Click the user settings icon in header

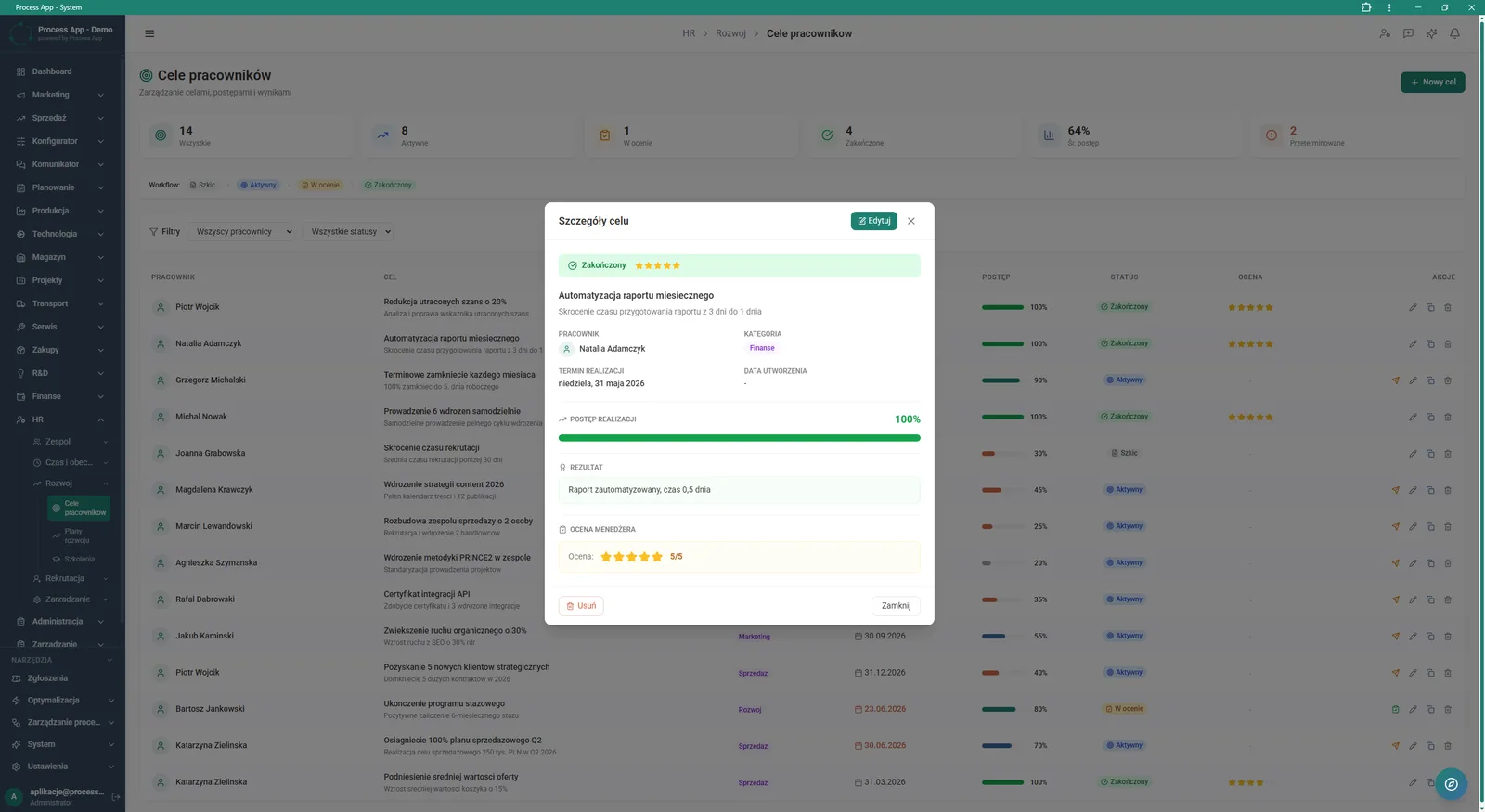1385,33
